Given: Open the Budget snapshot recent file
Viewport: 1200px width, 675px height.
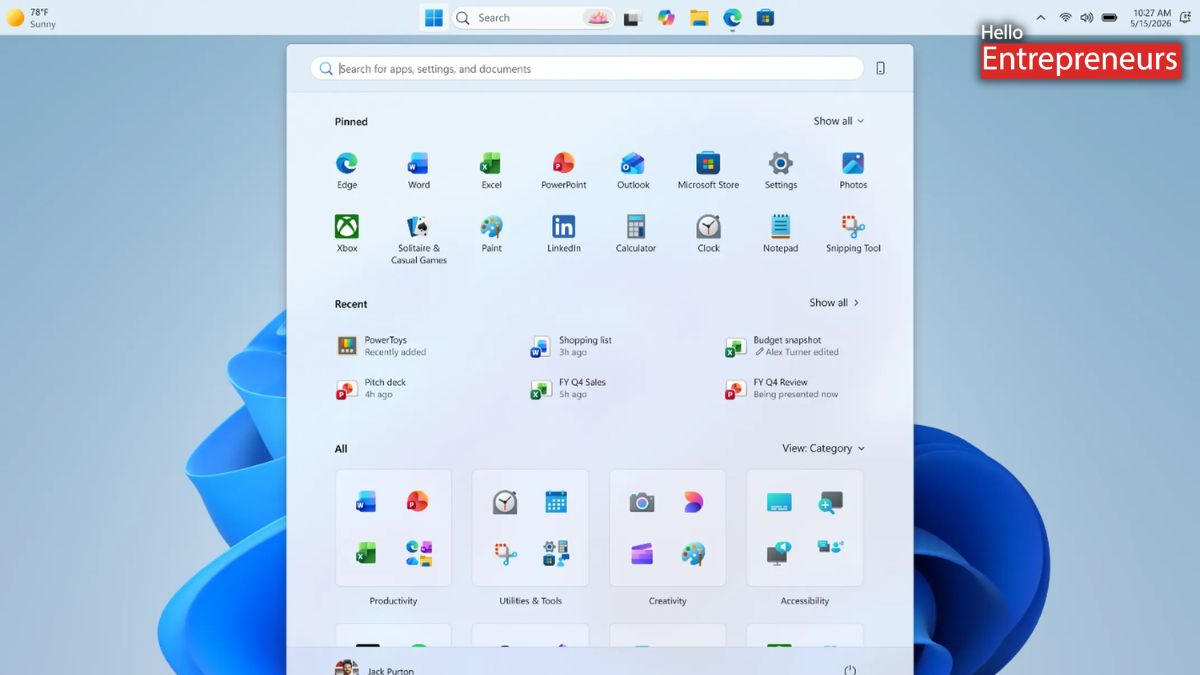Looking at the screenshot, I should click(x=783, y=346).
